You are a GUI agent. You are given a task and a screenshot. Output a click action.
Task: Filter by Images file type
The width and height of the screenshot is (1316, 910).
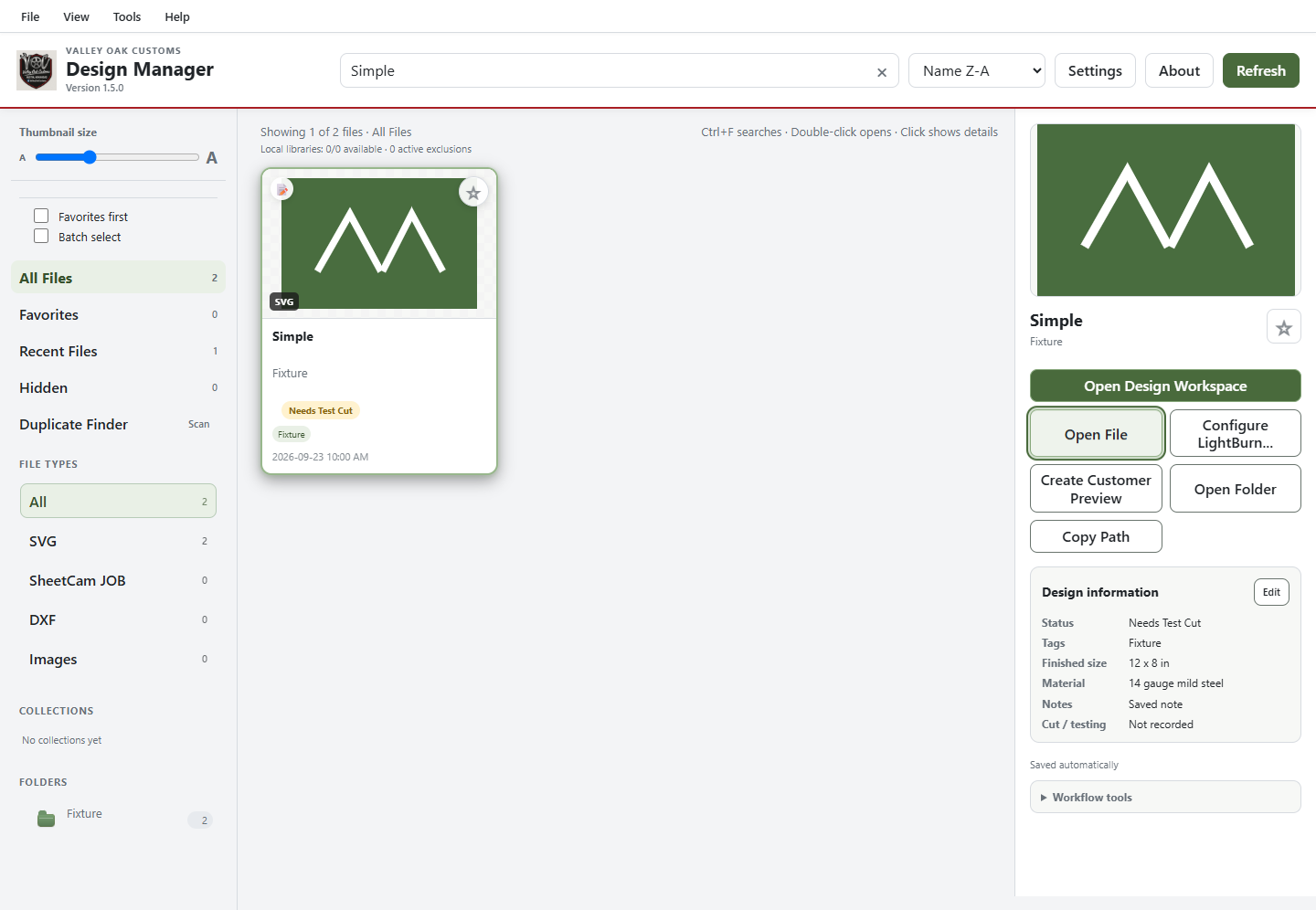tap(118, 659)
